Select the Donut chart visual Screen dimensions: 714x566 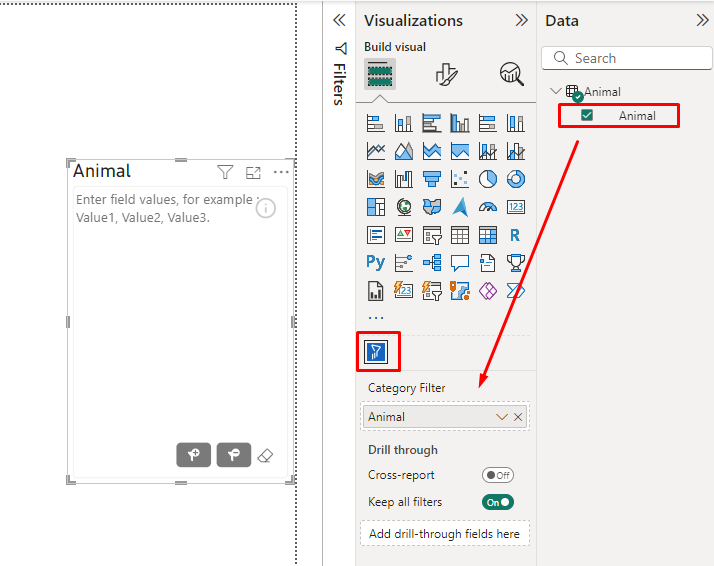click(x=516, y=179)
